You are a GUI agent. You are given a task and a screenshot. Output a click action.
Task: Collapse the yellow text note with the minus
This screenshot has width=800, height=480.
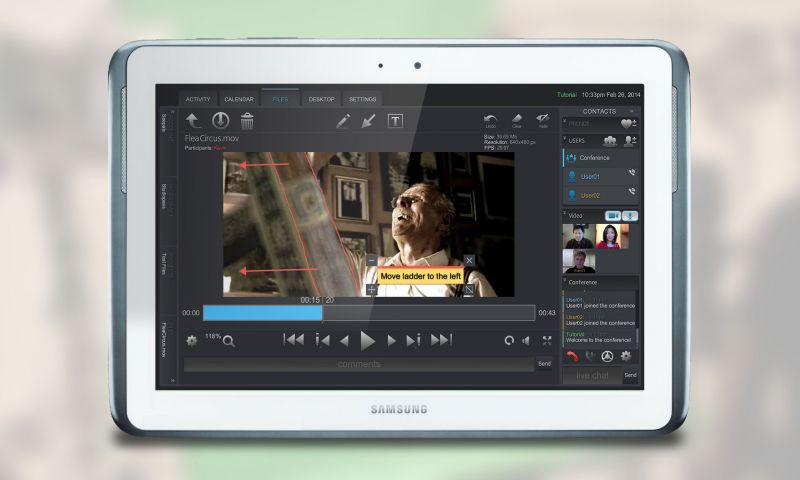[x=371, y=260]
